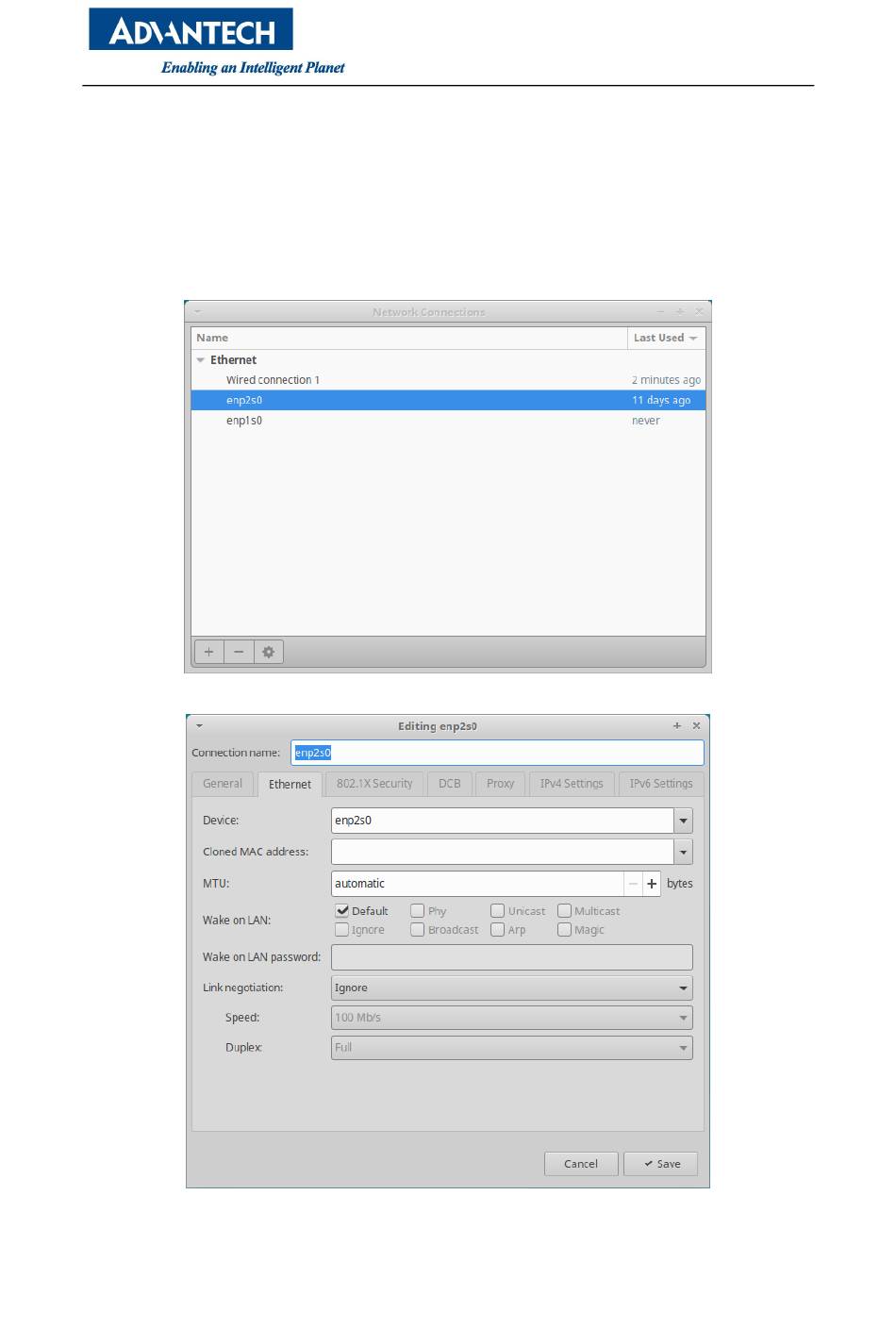
Task: Open the Link negotiation dropdown
Action: tap(683, 988)
